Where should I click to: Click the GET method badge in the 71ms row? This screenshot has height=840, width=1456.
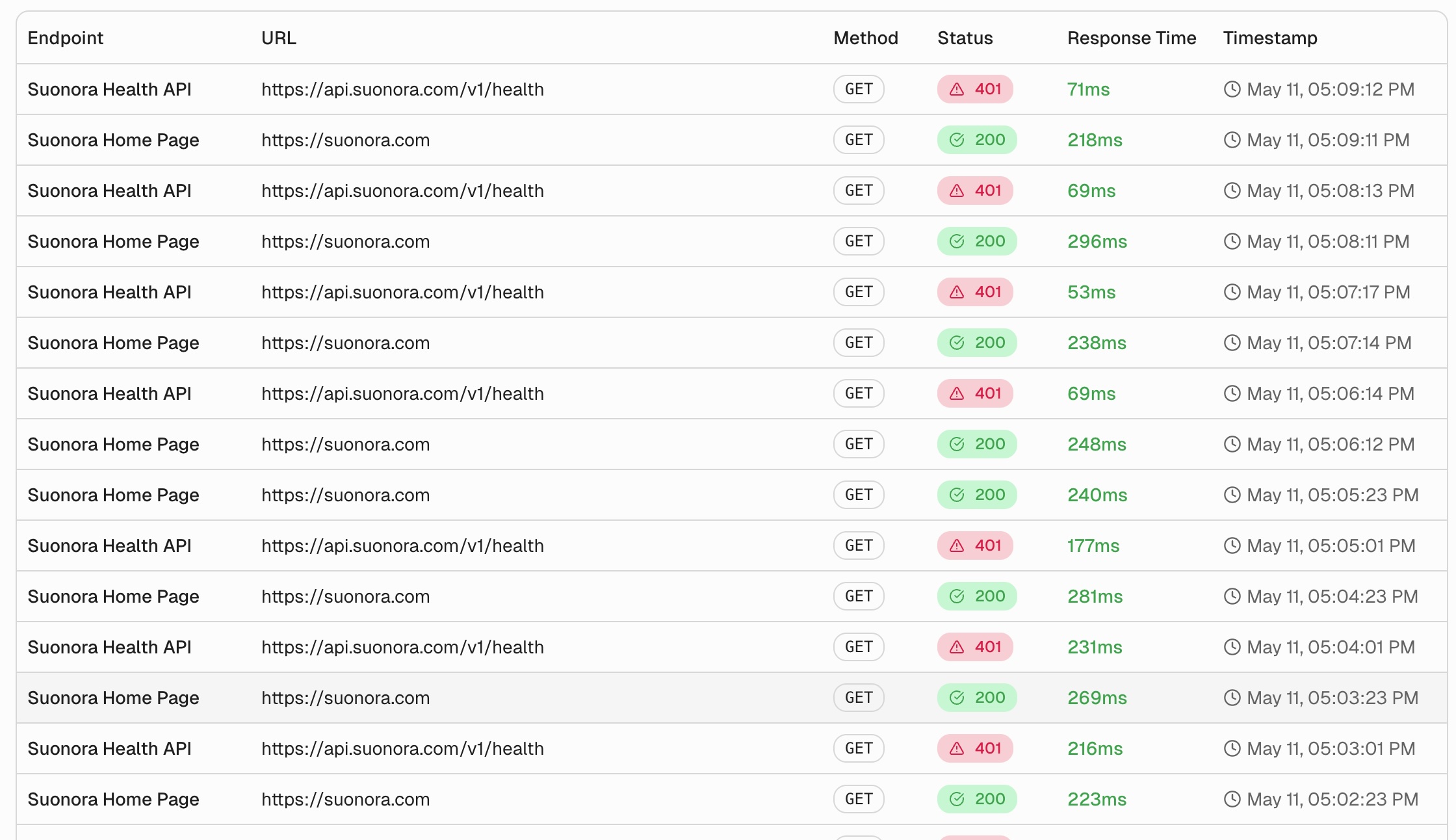click(x=859, y=89)
